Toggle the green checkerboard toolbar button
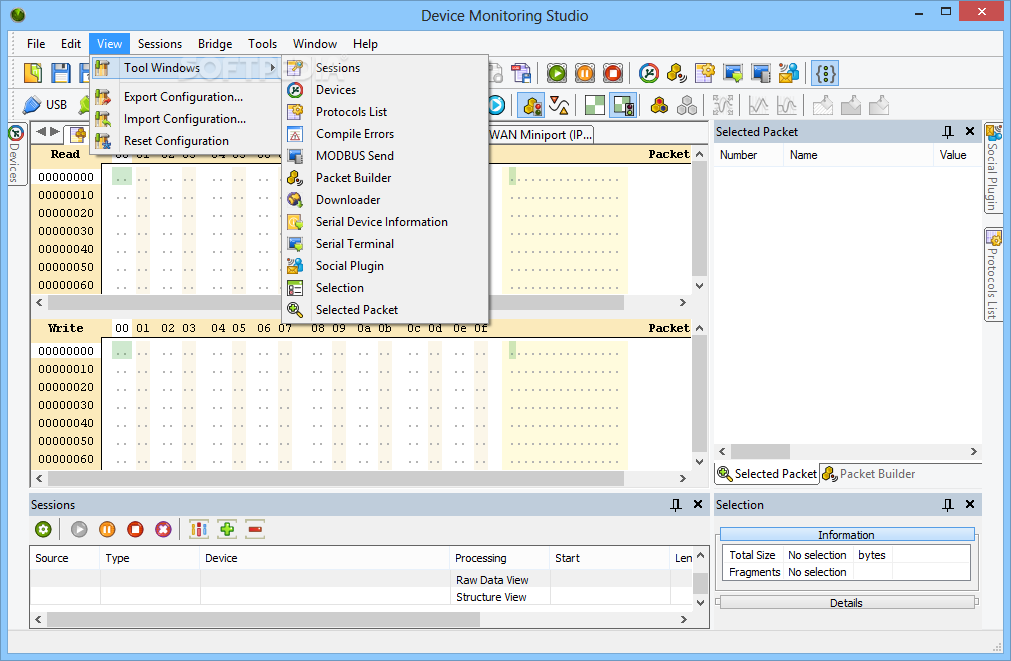Viewport: 1011px width, 661px height. [594, 105]
